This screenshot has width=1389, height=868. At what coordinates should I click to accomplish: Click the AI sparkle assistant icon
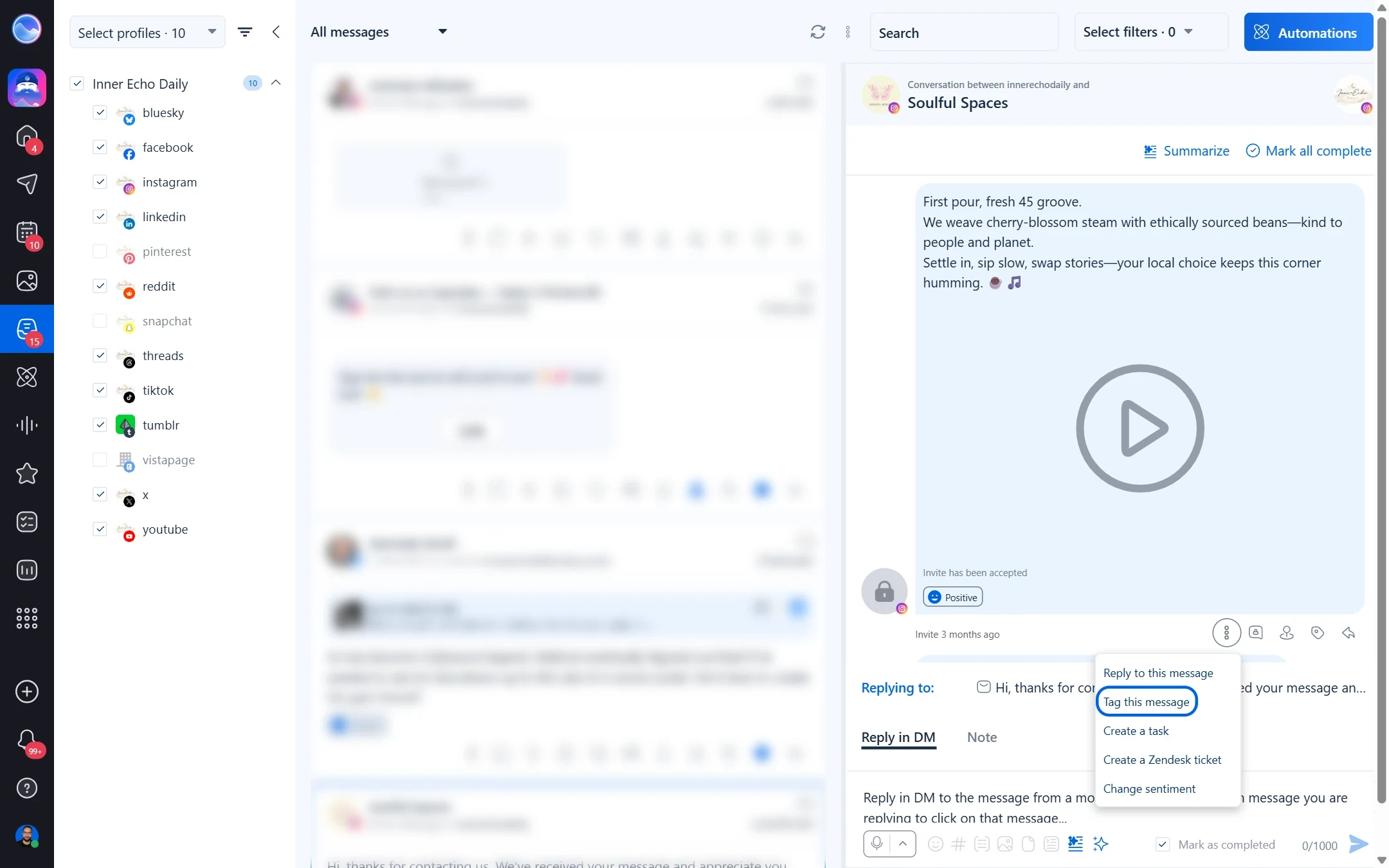point(1100,844)
